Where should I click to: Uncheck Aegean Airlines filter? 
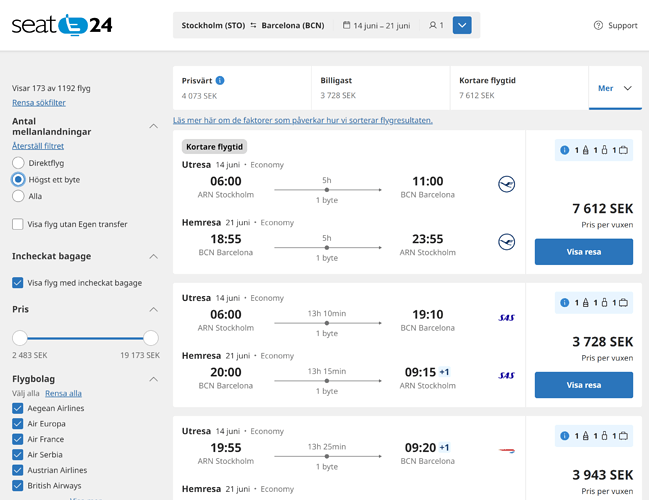[x=17, y=408]
